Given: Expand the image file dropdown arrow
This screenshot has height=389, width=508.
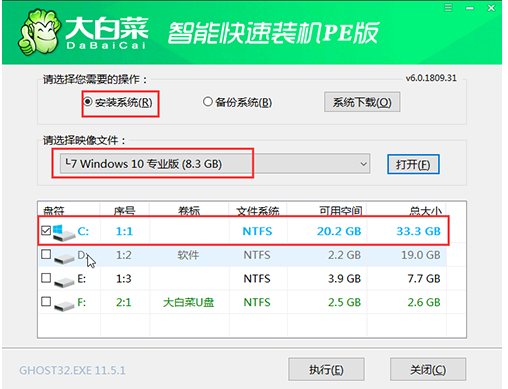Looking at the screenshot, I should tap(363, 164).
